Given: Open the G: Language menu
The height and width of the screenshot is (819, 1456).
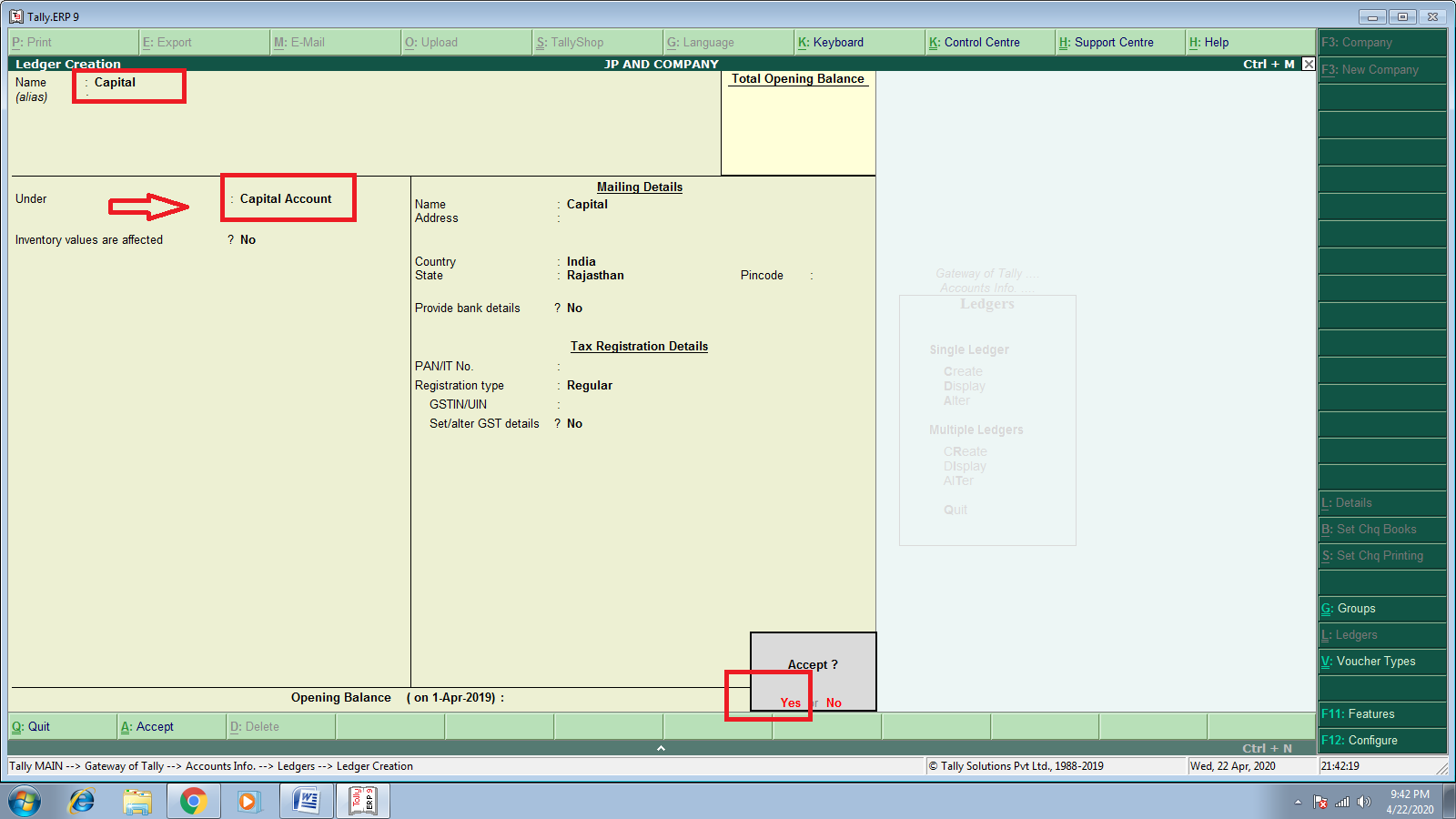Looking at the screenshot, I should pos(729,42).
